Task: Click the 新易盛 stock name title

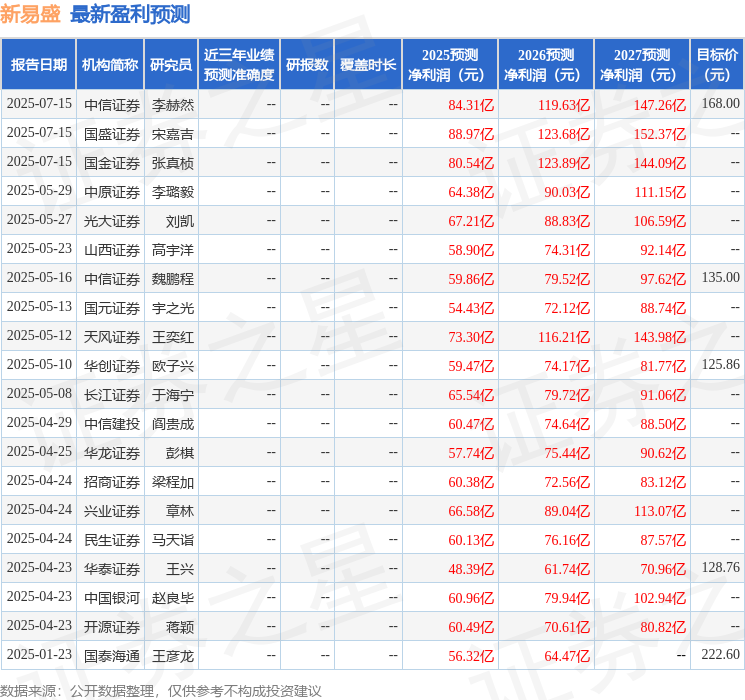Action: 30,14
